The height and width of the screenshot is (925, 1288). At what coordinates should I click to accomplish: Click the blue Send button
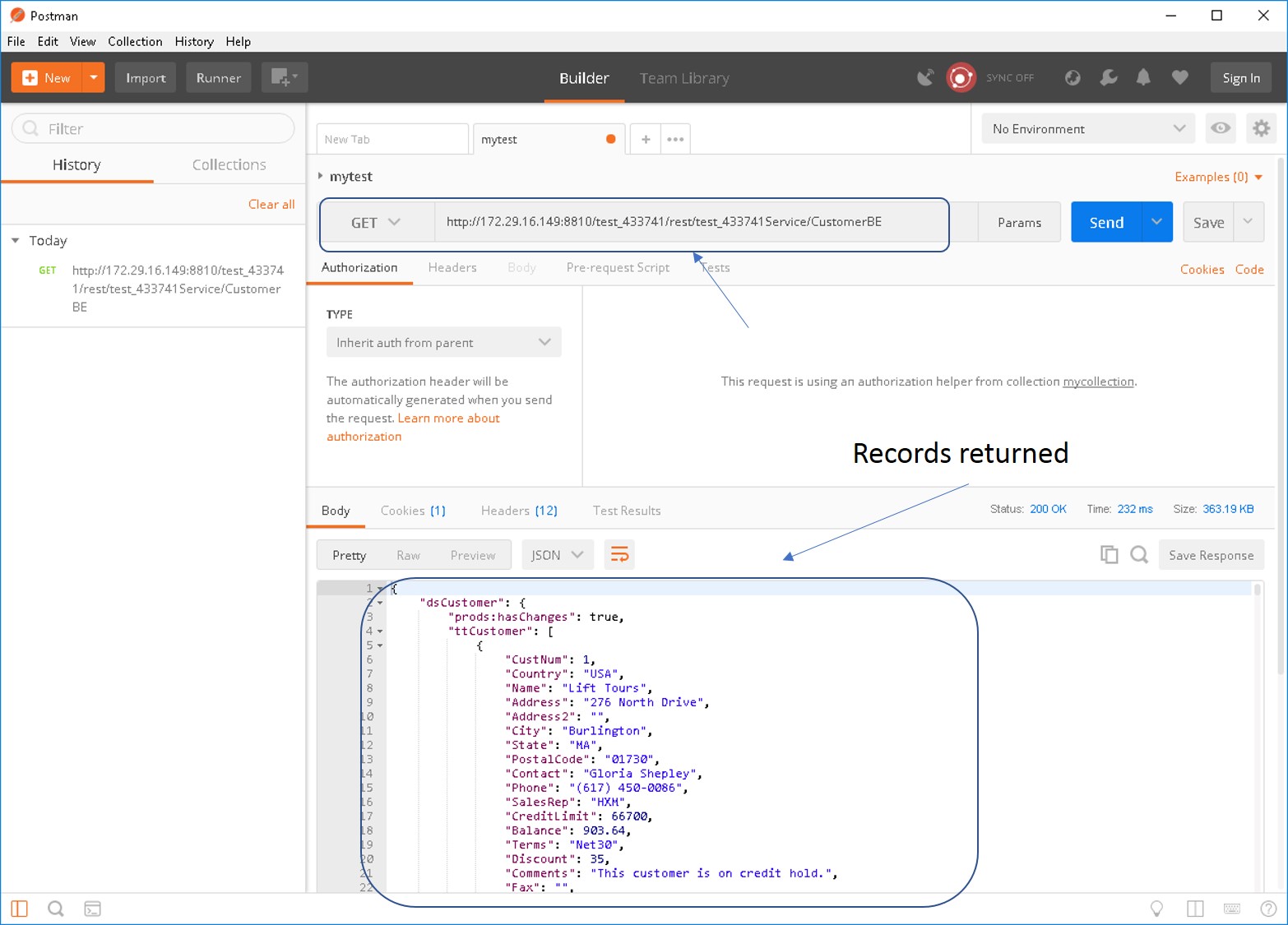(1106, 222)
